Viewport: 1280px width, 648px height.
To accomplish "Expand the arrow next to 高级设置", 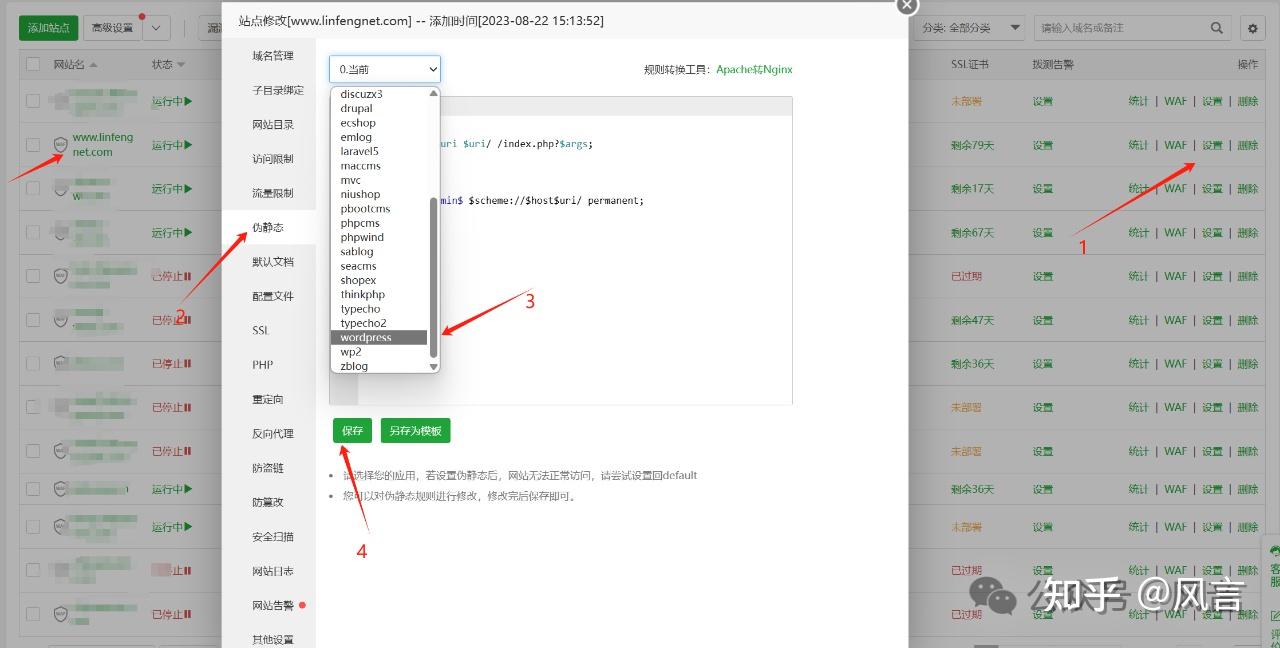I will 158,28.
